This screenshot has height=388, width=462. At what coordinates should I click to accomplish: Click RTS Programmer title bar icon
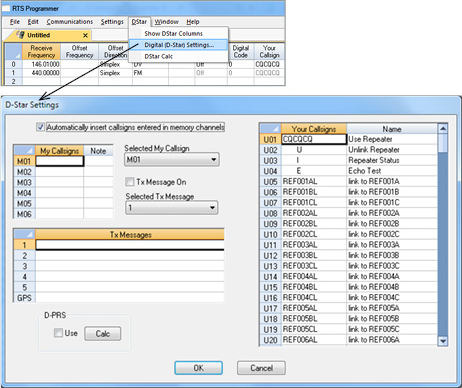click(x=6, y=8)
